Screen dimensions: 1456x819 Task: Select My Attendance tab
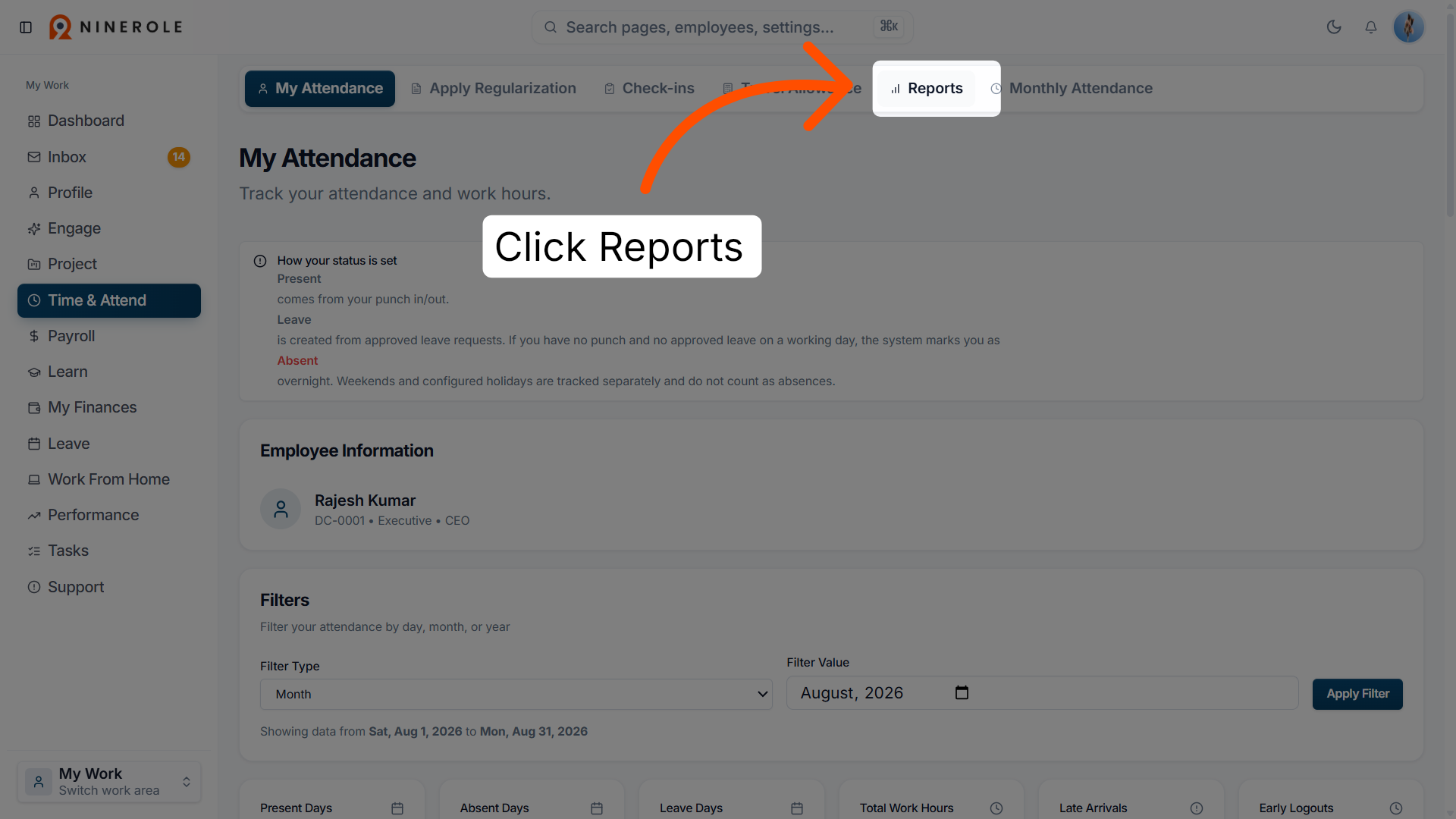[x=320, y=89]
